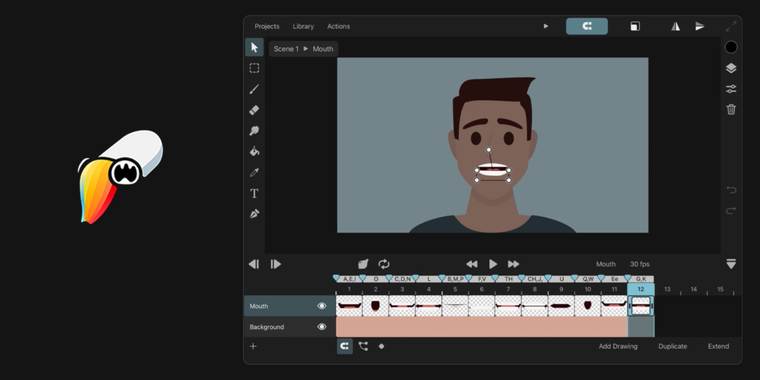
Task: Select the arrow selection tool
Action: [x=254, y=48]
